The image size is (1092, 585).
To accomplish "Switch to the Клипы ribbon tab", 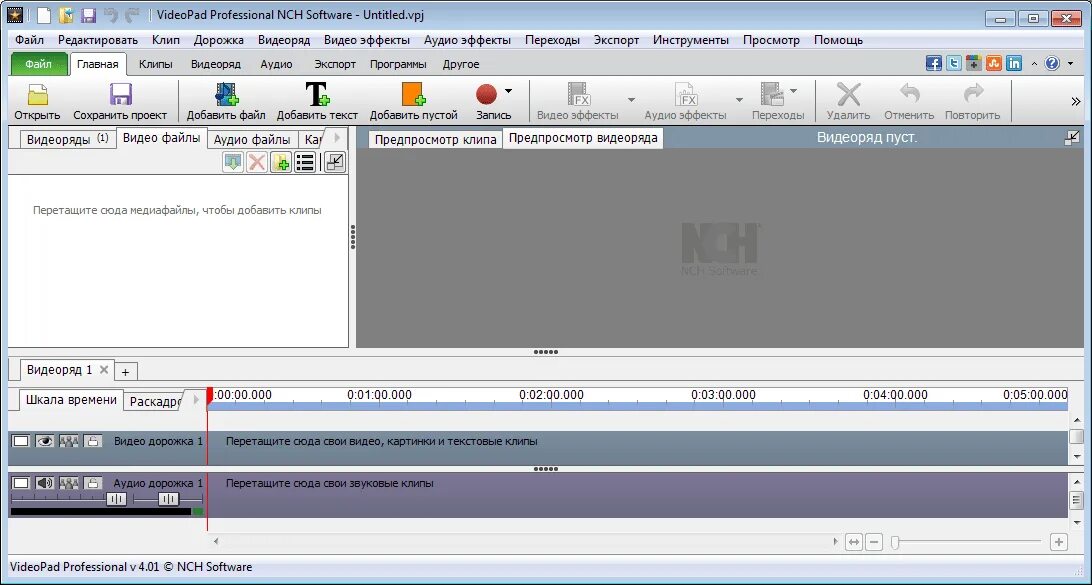I will [156, 64].
